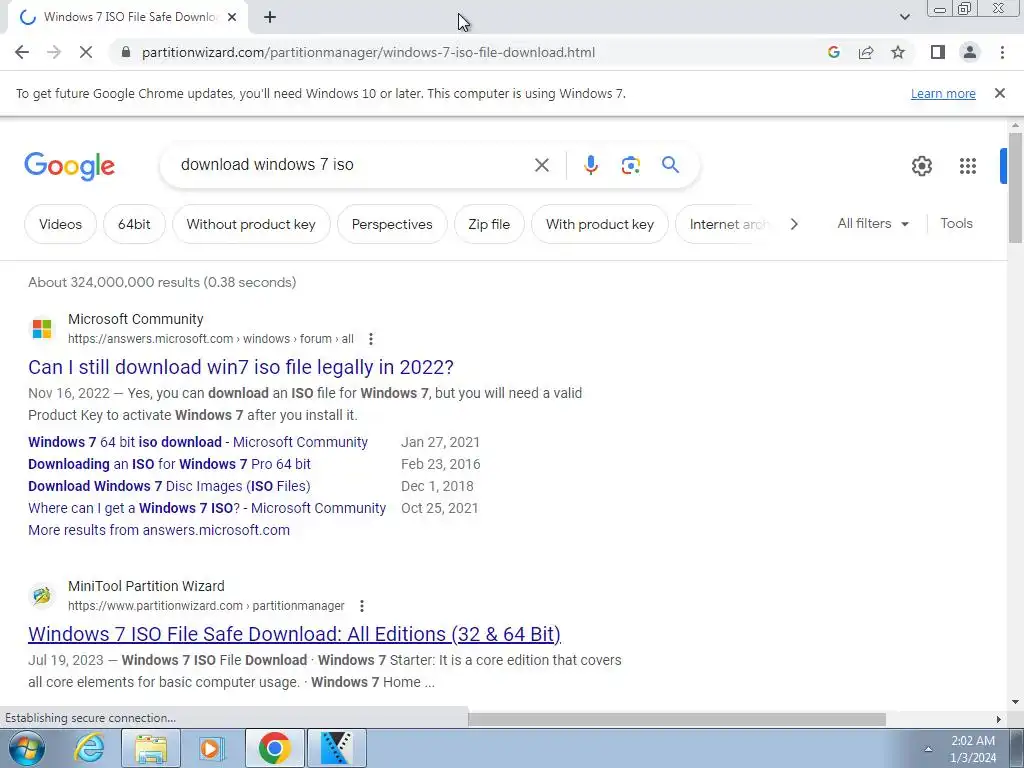
Task: Open 'Where can I get a Windows 7 ISO' link
Action: pos(207,508)
